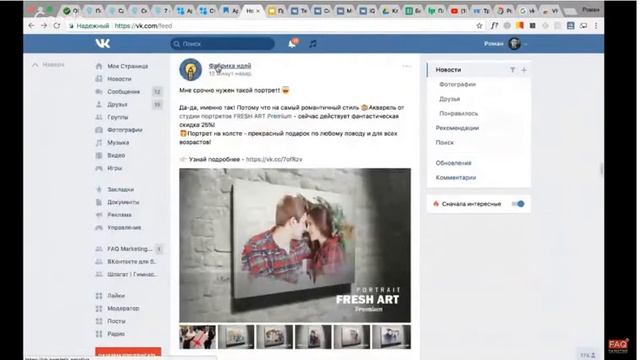Viewport: 640px width, 360px height.
Task: Open the last thumbnail in the photo row
Action: click(x=391, y=337)
